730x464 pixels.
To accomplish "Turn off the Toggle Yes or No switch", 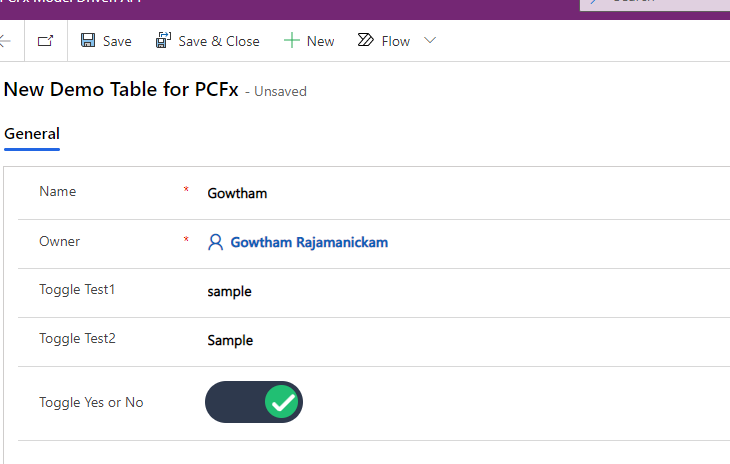I will pos(253,402).
